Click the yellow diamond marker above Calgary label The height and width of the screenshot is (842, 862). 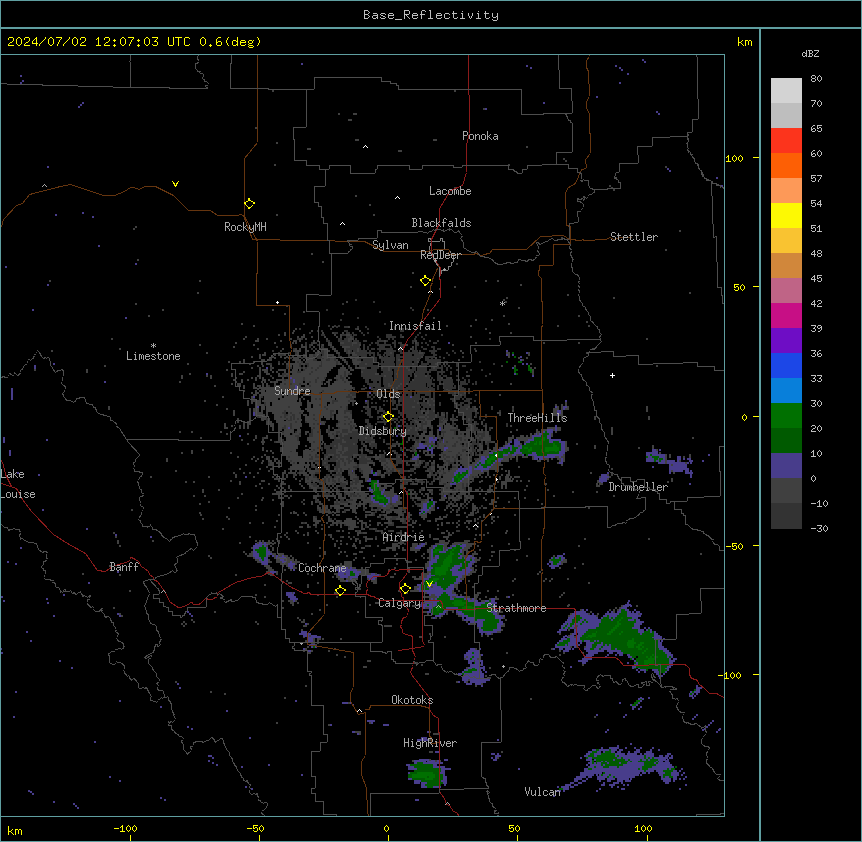point(405,589)
